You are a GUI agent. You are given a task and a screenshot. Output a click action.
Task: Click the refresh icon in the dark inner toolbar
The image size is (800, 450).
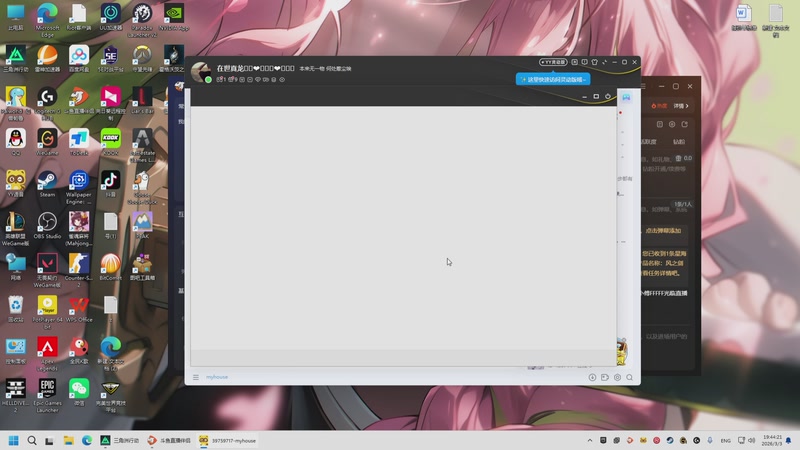click(x=608, y=96)
